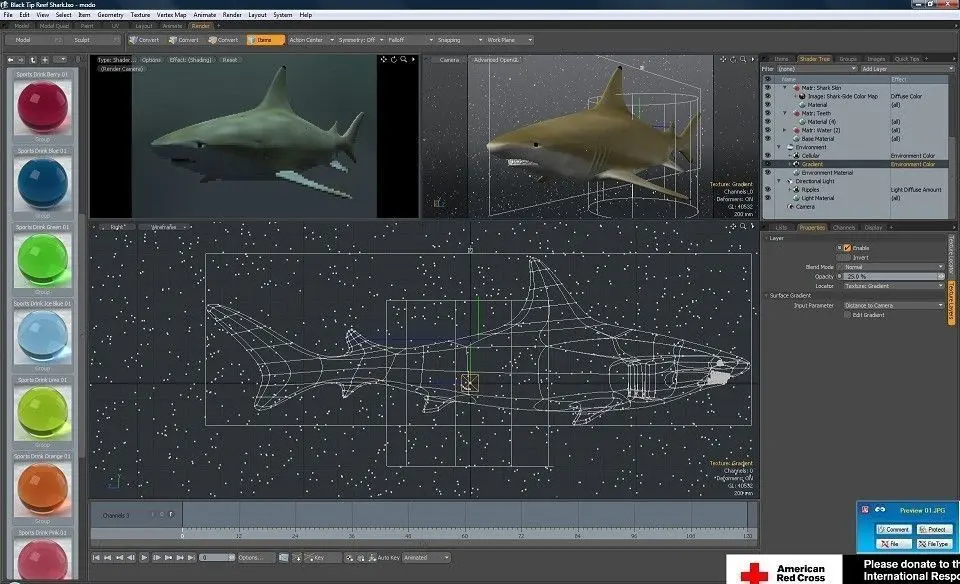Jump to the first frame of the timeline
The image size is (960, 584).
pos(96,558)
